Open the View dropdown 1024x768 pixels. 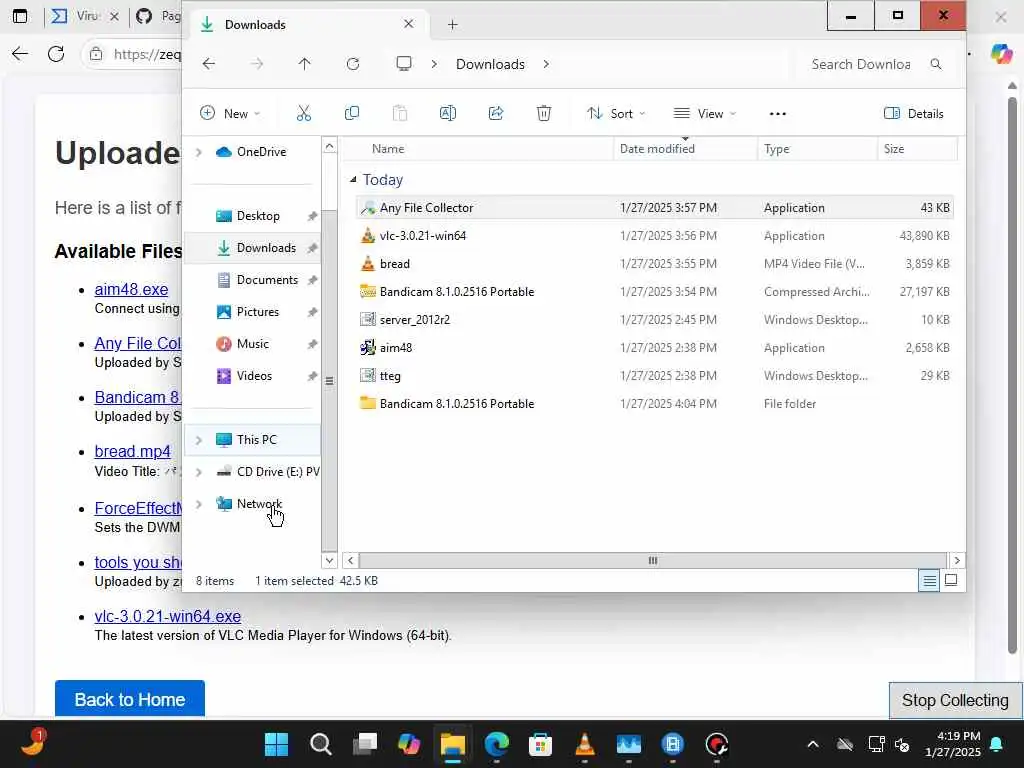click(x=705, y=114)
